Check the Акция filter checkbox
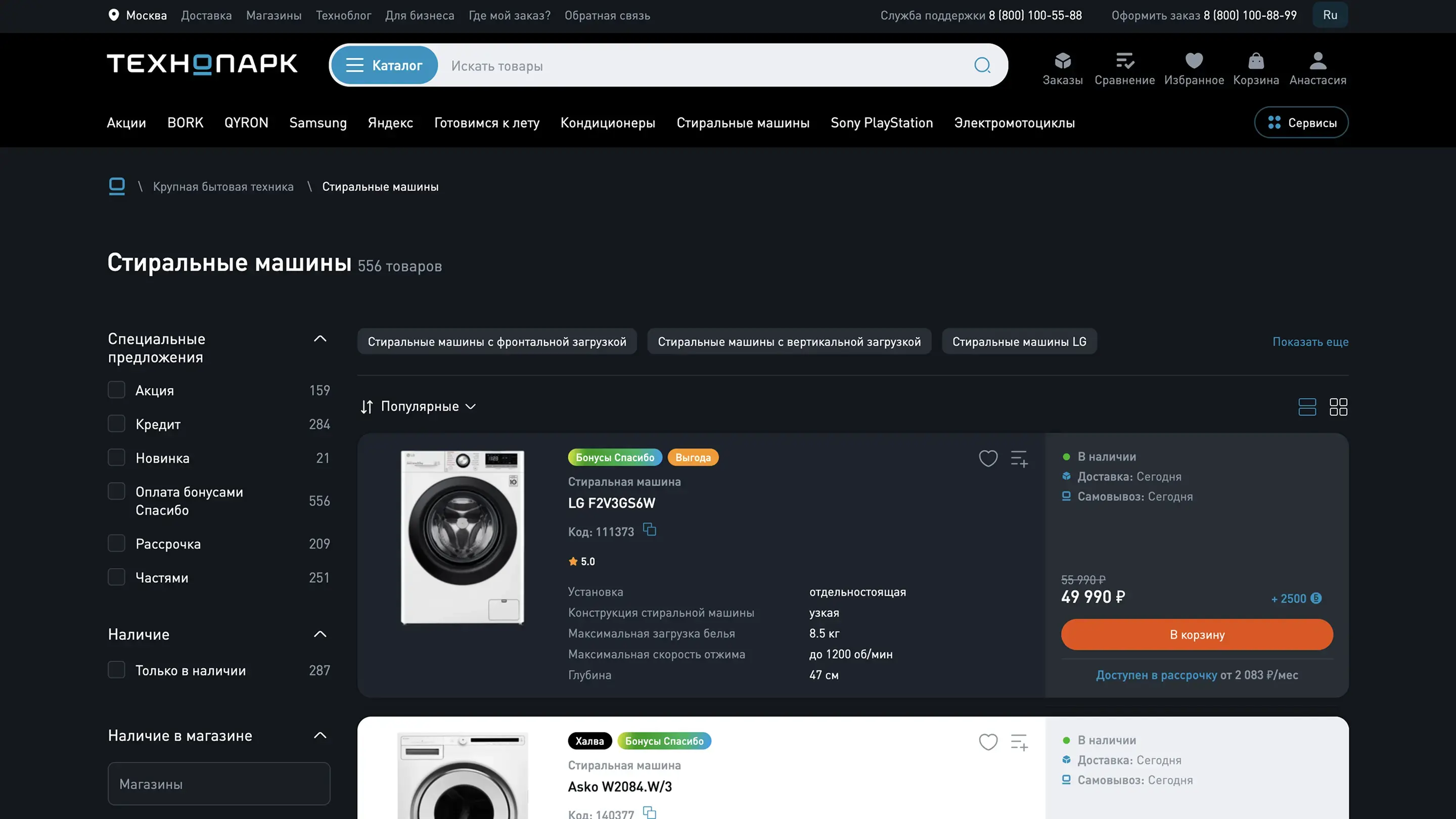Viewport: 1456px width, 819px height. (x=116, y=390)
